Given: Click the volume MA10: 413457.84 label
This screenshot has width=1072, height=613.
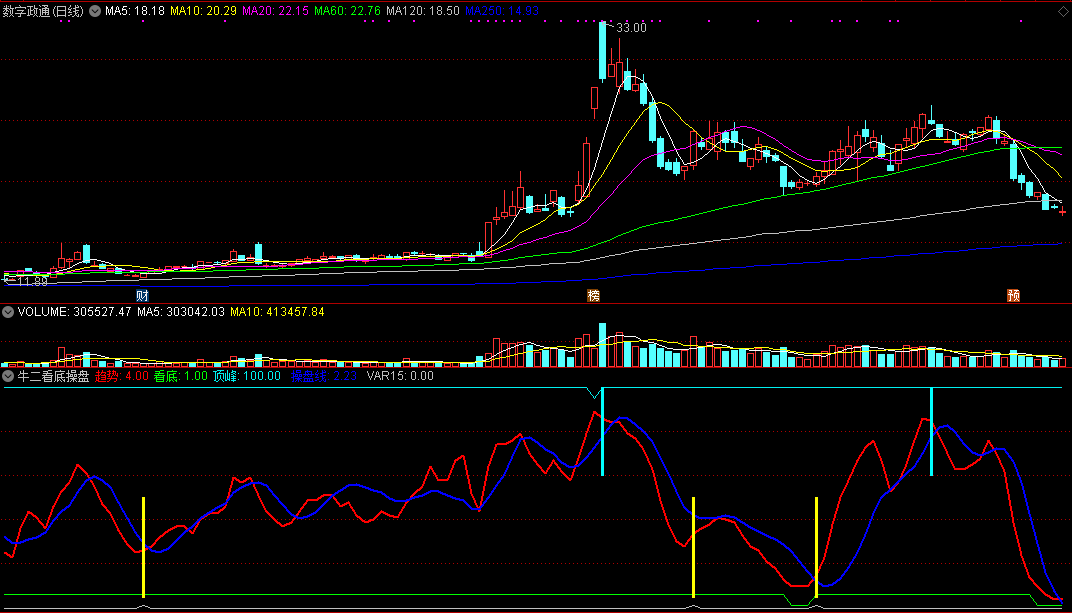Looking at the screenshot, I should click(x=277, y=312).
